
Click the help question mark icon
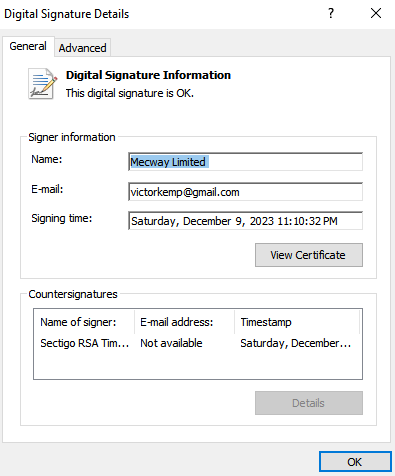(331, 13)
